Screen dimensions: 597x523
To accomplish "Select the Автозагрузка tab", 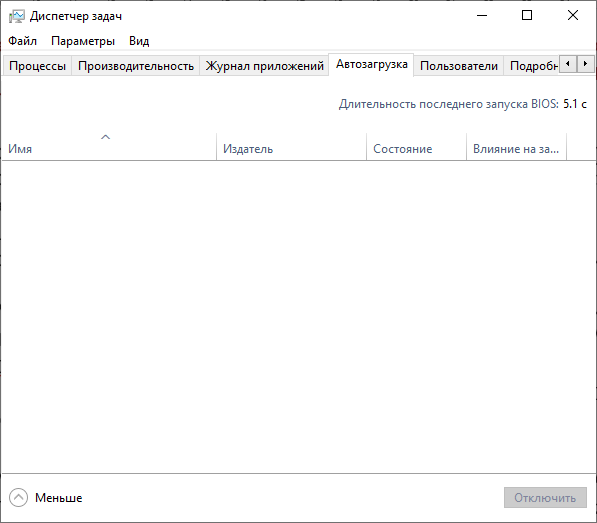I will coord(372,64).
